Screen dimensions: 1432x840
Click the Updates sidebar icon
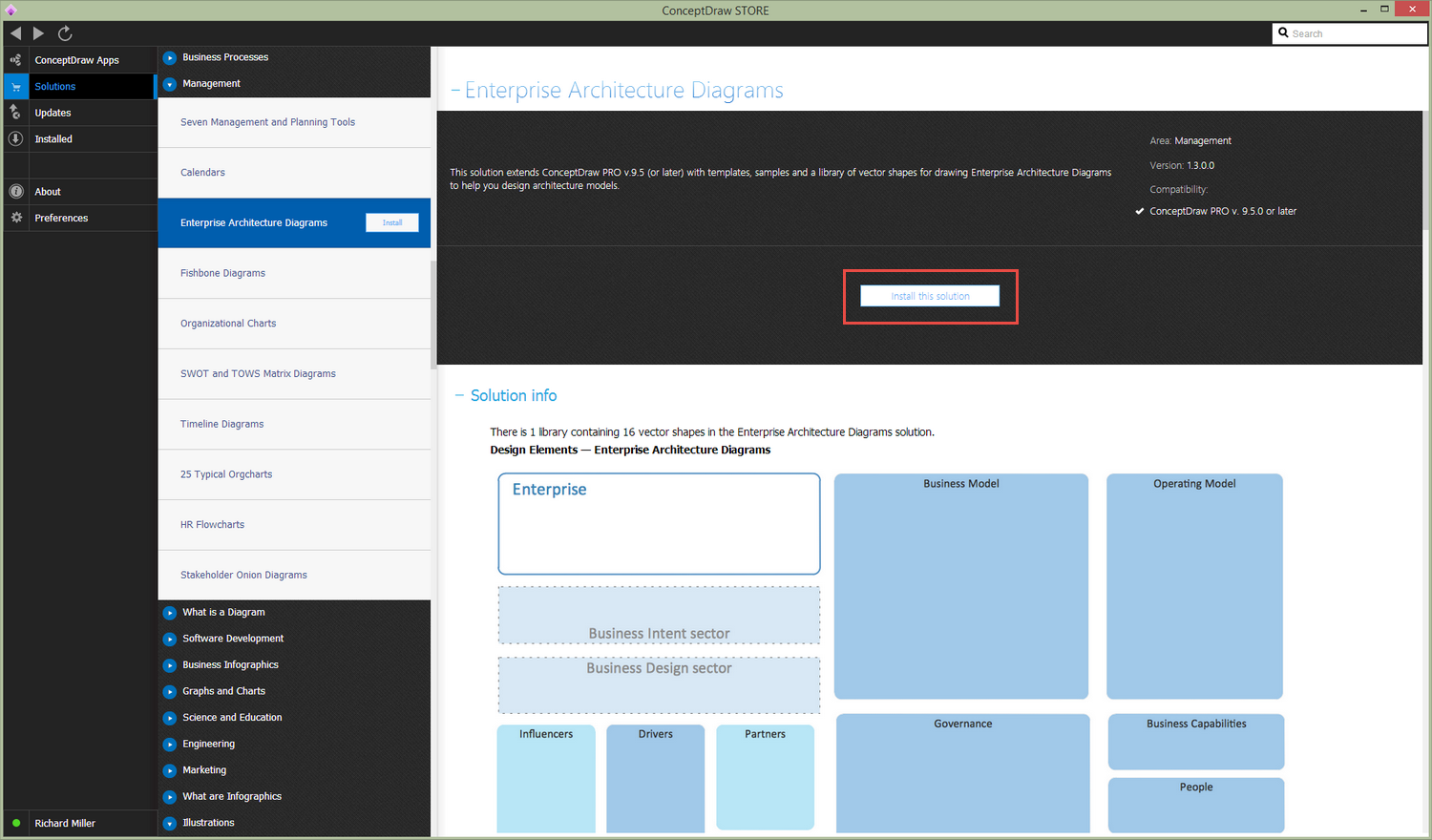15,113
